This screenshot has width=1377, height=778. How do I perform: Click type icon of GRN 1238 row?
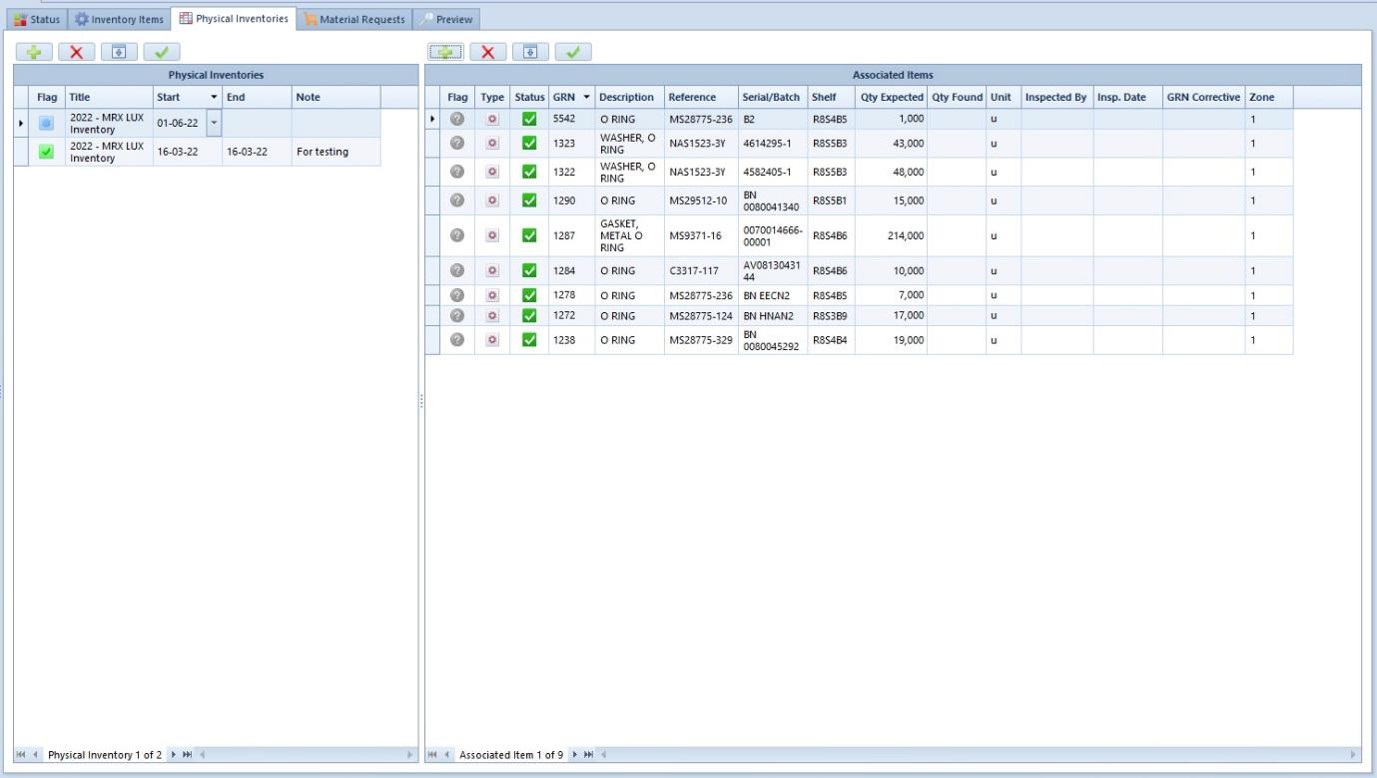tap(492, 340)
